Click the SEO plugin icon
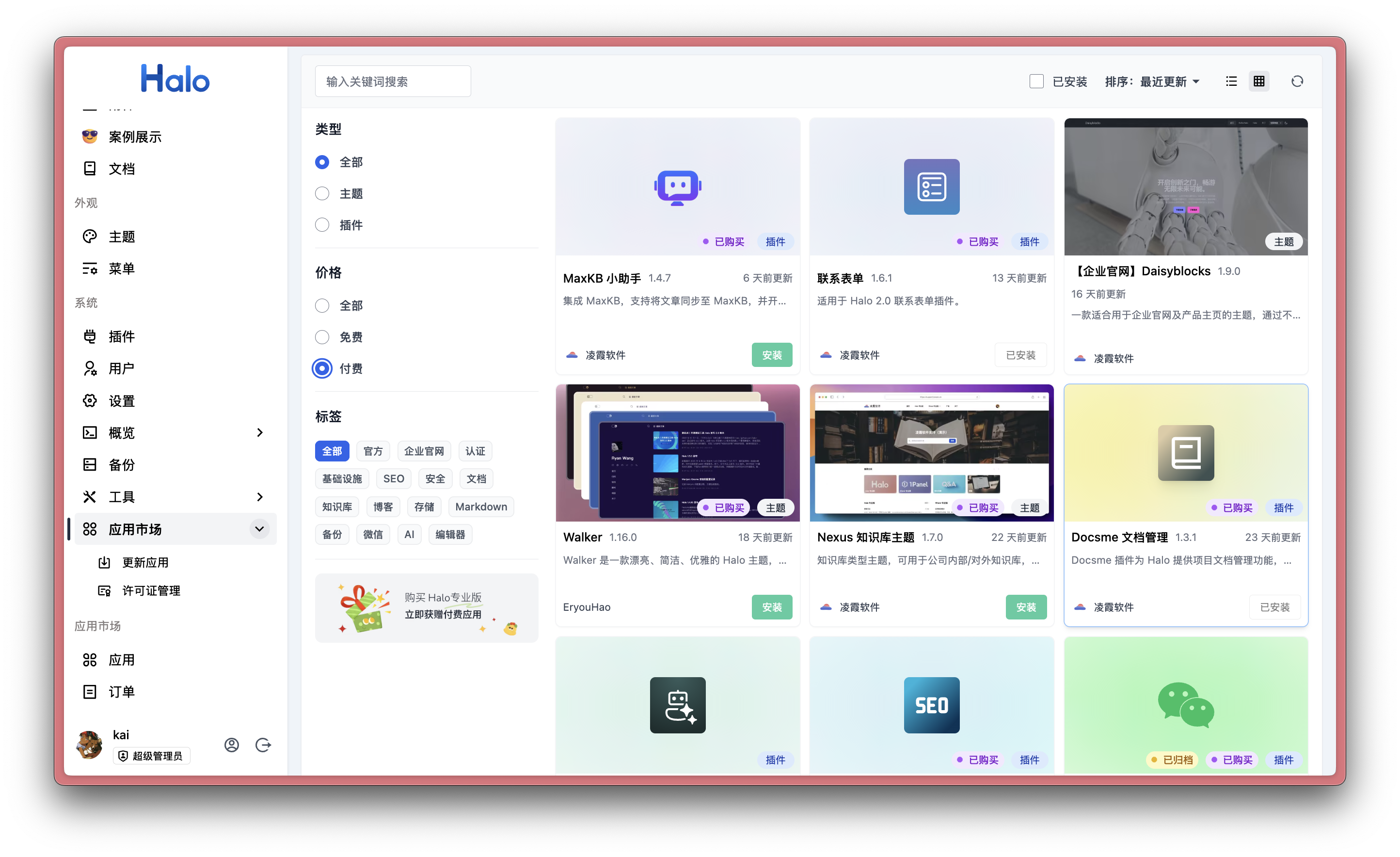Screen dimensions: 1400x857 point(931,705)
